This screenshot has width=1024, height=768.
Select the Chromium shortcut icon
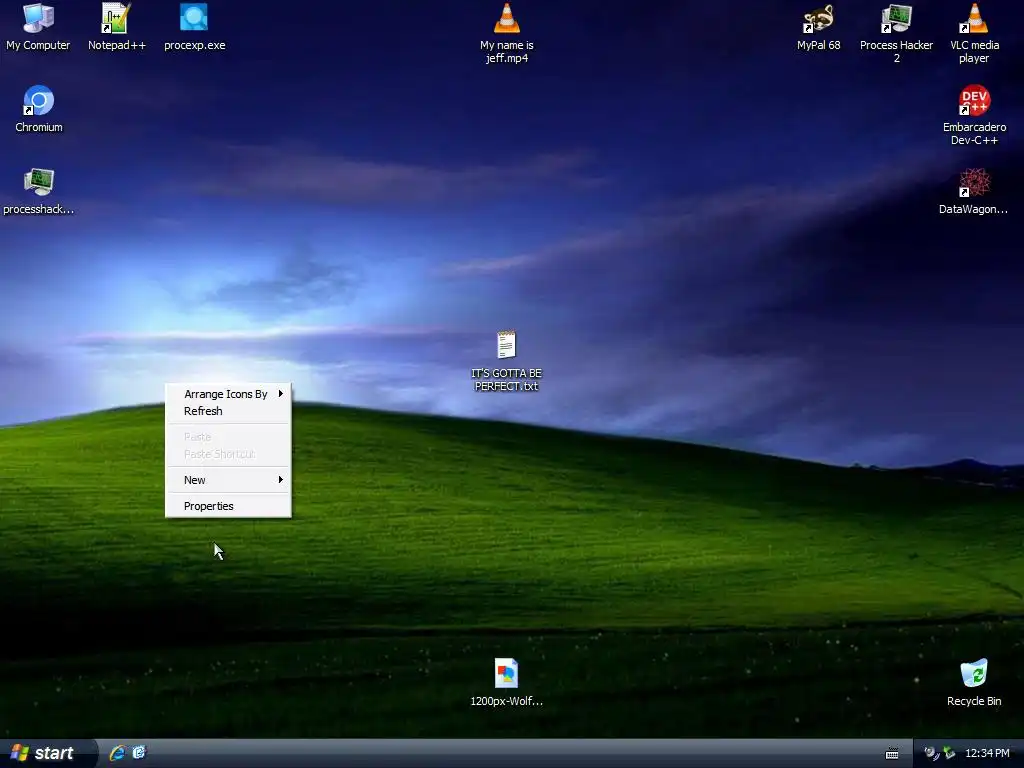[39, 109]
